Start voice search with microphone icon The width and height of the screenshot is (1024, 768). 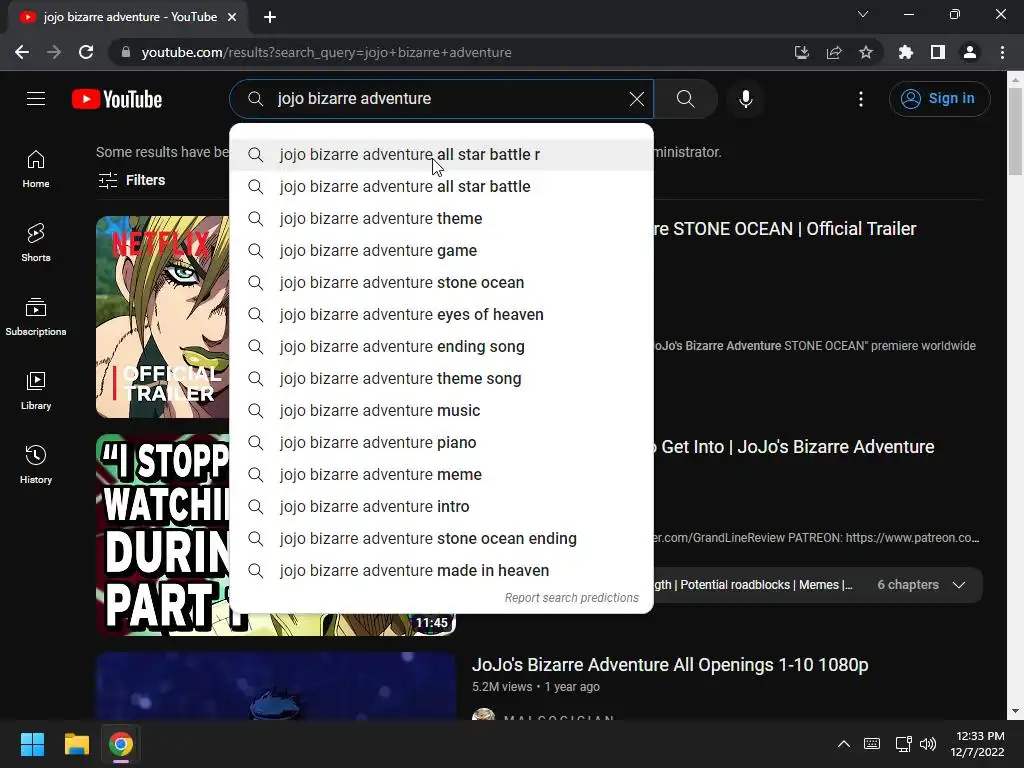746,99
